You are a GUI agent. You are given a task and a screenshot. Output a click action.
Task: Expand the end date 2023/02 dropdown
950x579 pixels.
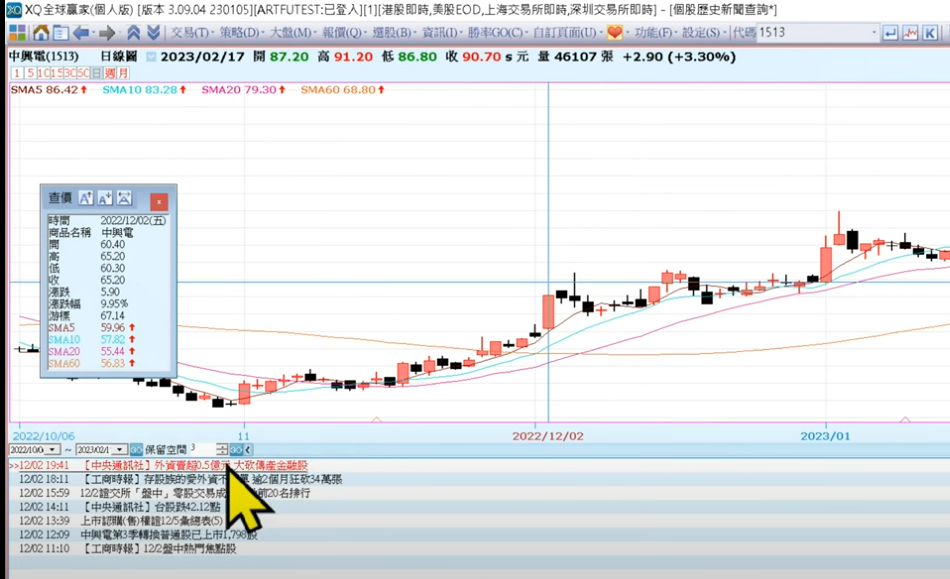(121, 450)
